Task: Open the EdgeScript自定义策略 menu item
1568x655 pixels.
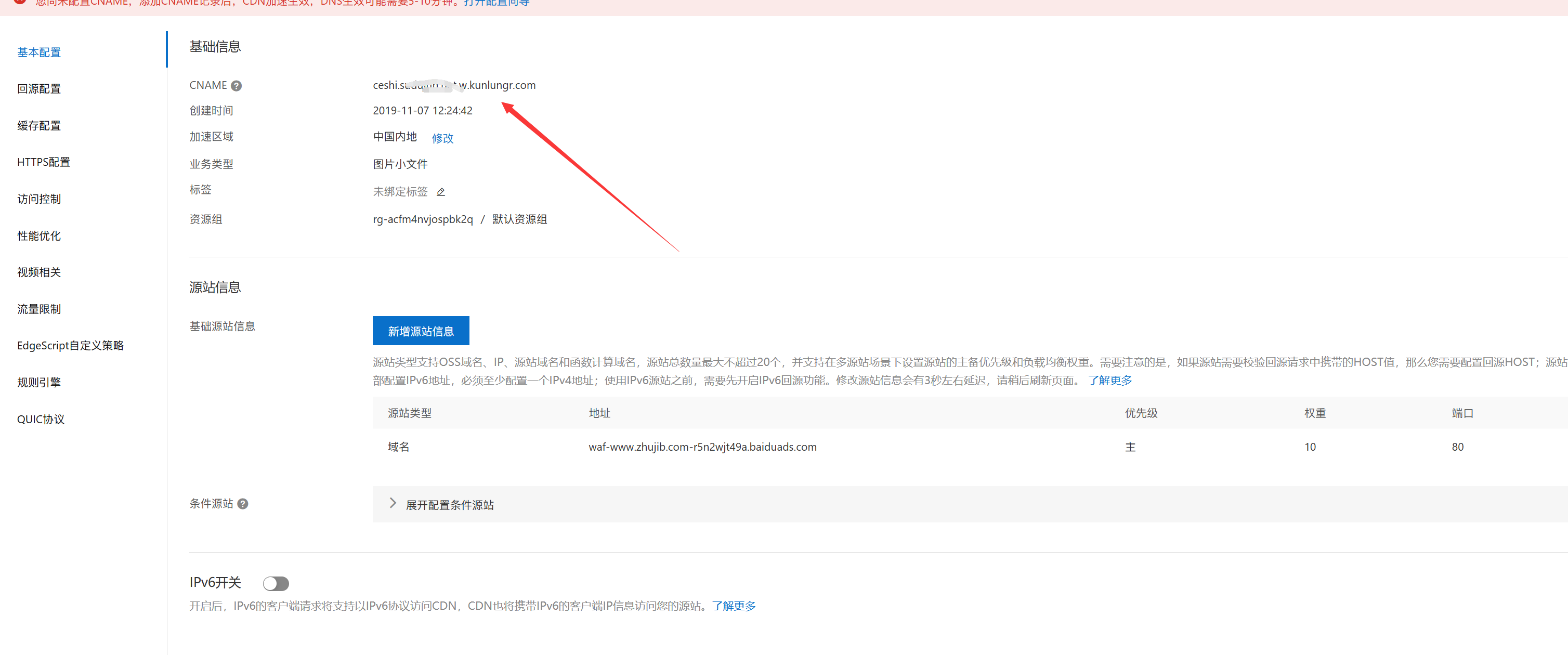Action: (x=71, y=346)
